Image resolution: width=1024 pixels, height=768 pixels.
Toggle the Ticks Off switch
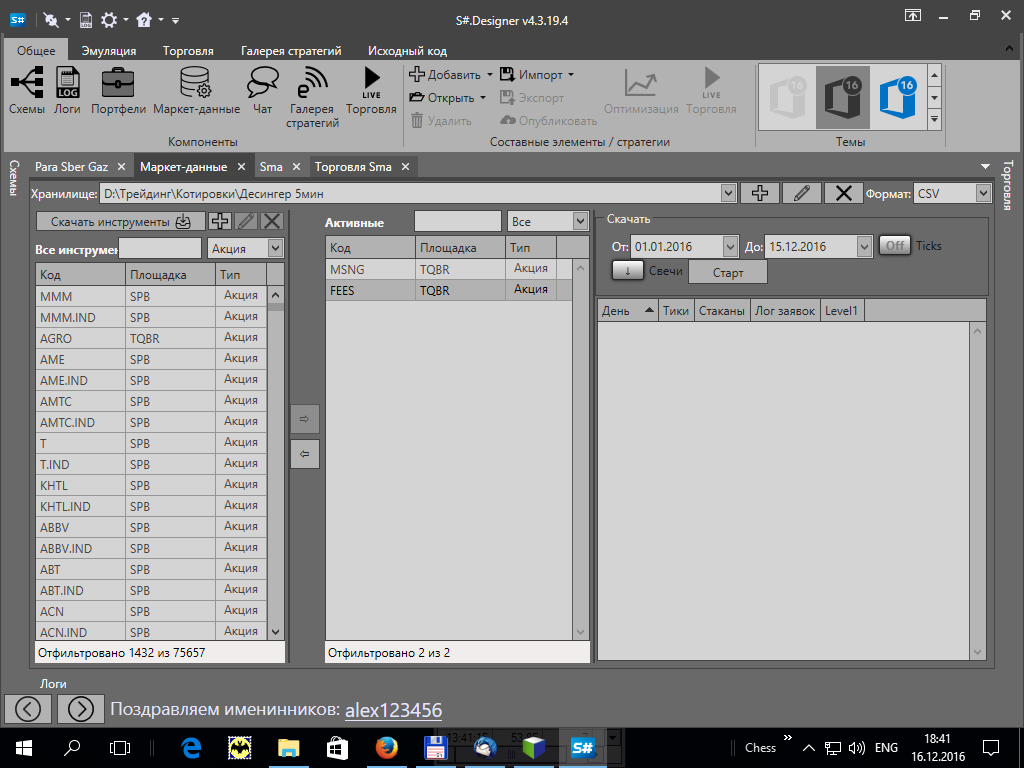click(895, 246)
